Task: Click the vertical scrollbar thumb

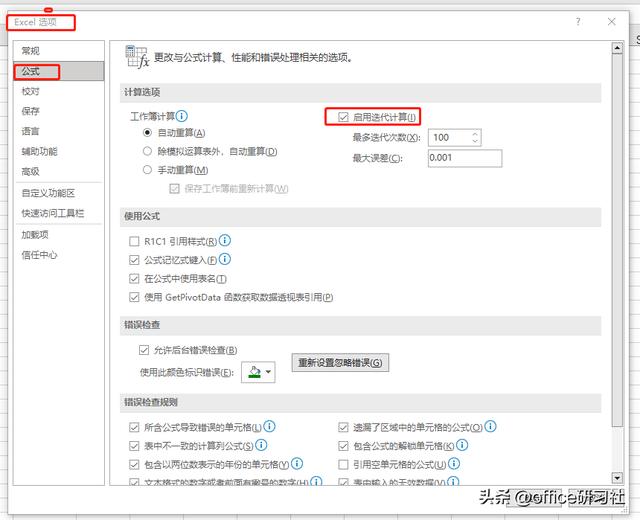Action: 617,240
